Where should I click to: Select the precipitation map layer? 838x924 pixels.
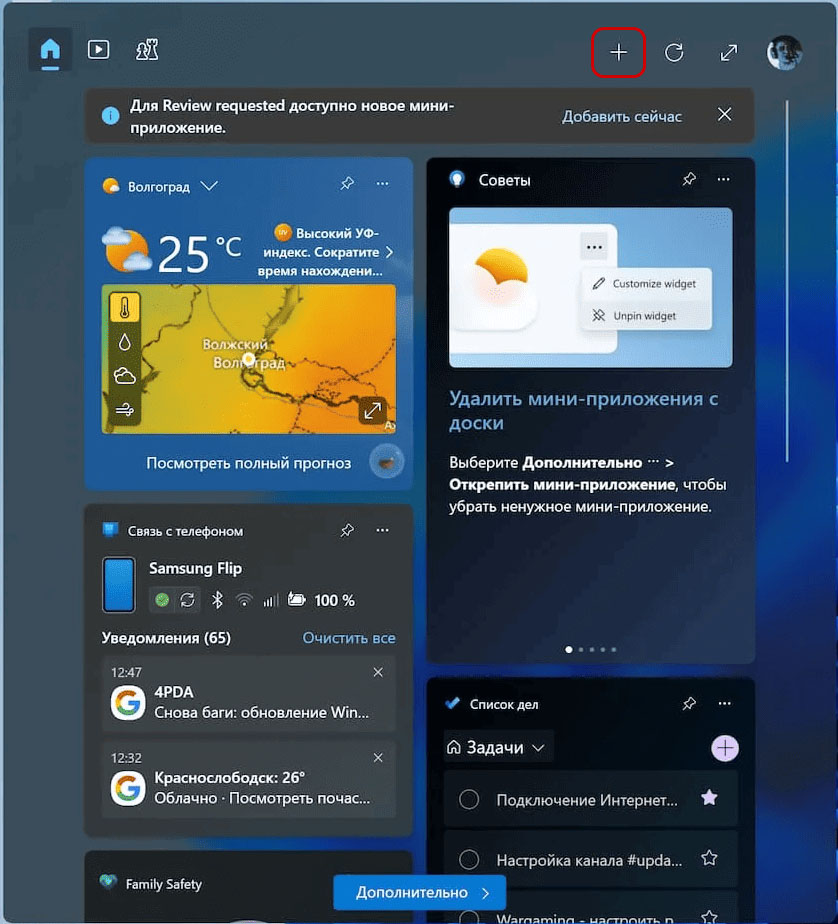[x=124, y=342]
